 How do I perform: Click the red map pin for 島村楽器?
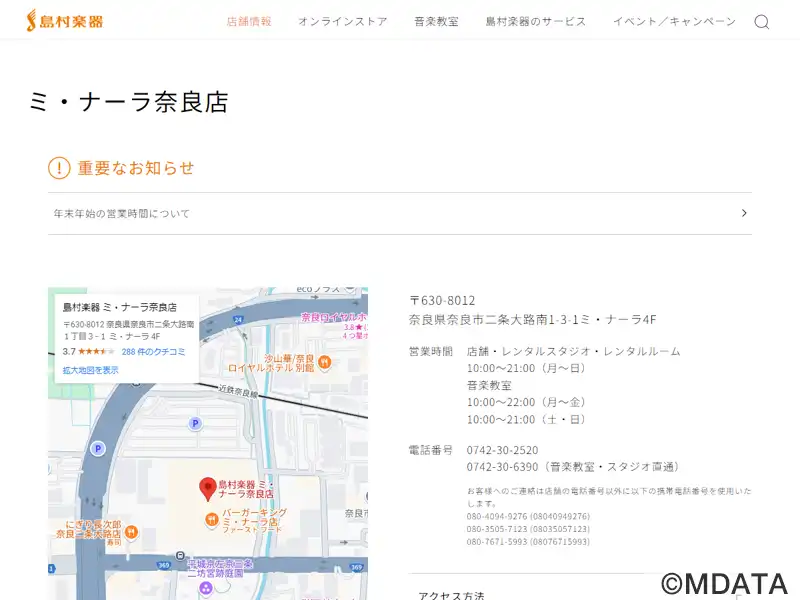pyautogui.click(x=207, y=489)
